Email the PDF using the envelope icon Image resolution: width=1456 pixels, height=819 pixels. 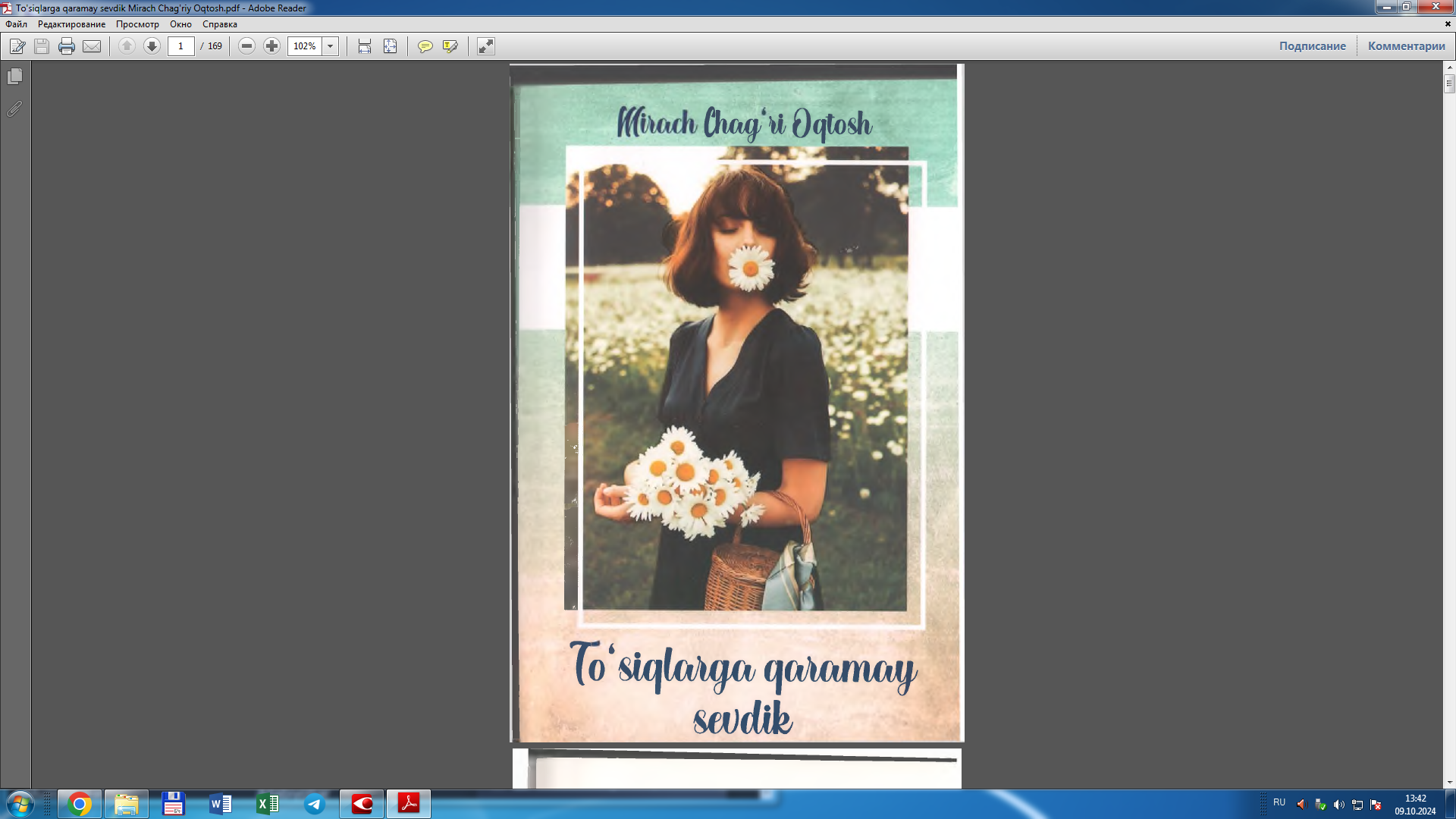pos(92,46)
